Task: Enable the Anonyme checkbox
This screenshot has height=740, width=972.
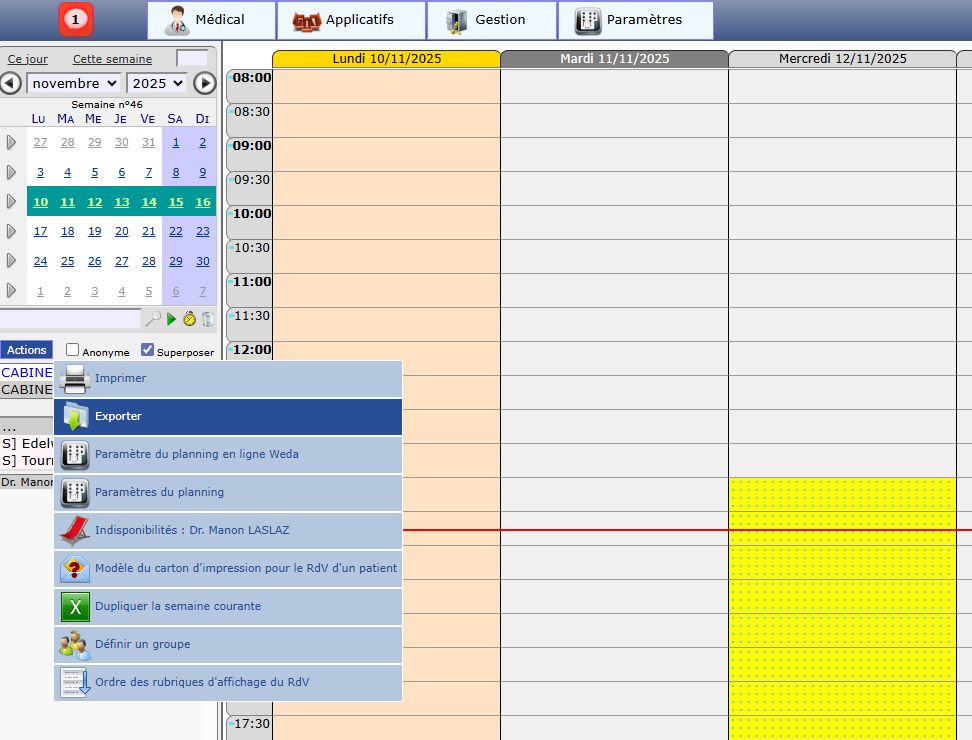Action: tap(73, 350)
